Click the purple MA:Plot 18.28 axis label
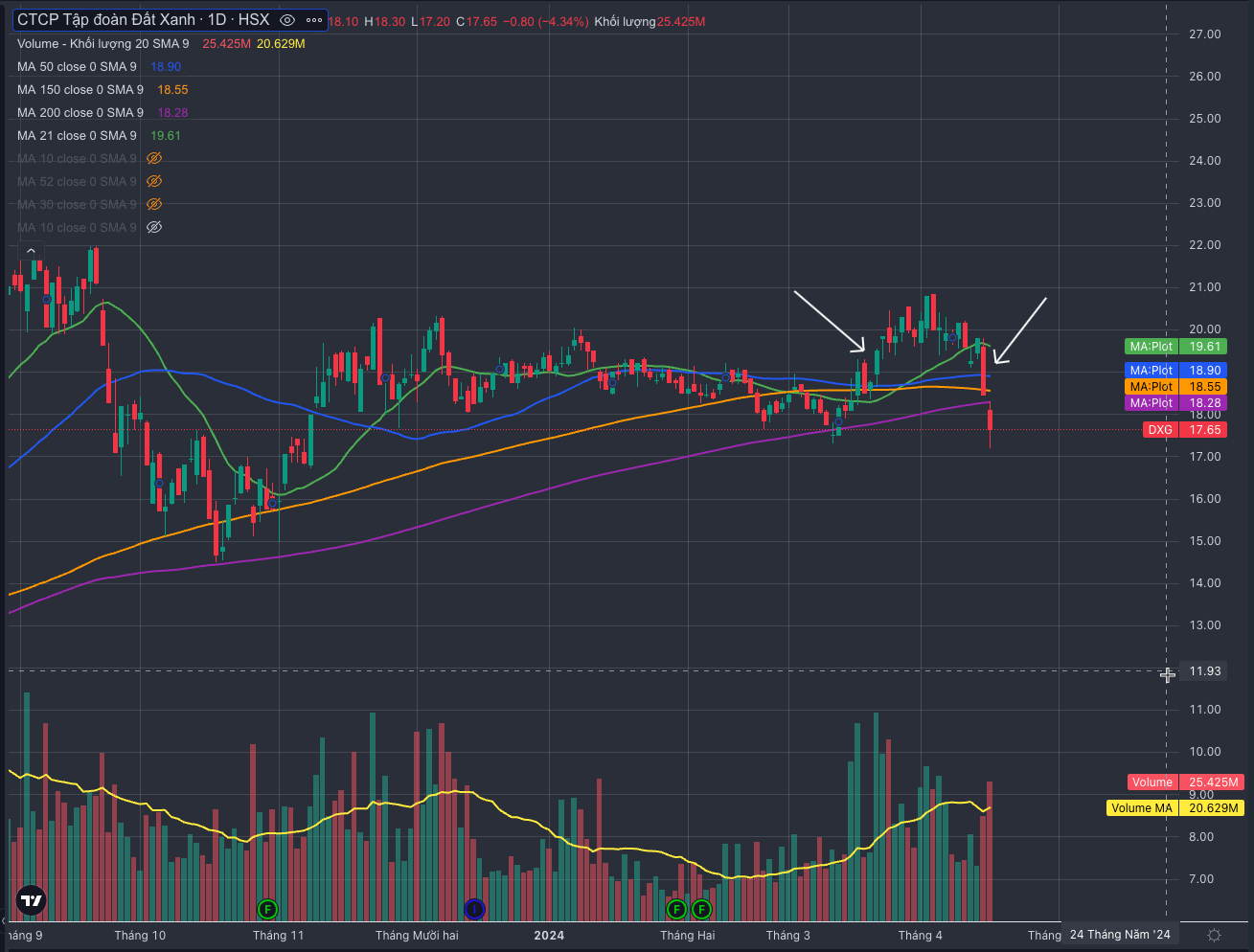The image size is (1254, 952). (x=1175, y=403)
